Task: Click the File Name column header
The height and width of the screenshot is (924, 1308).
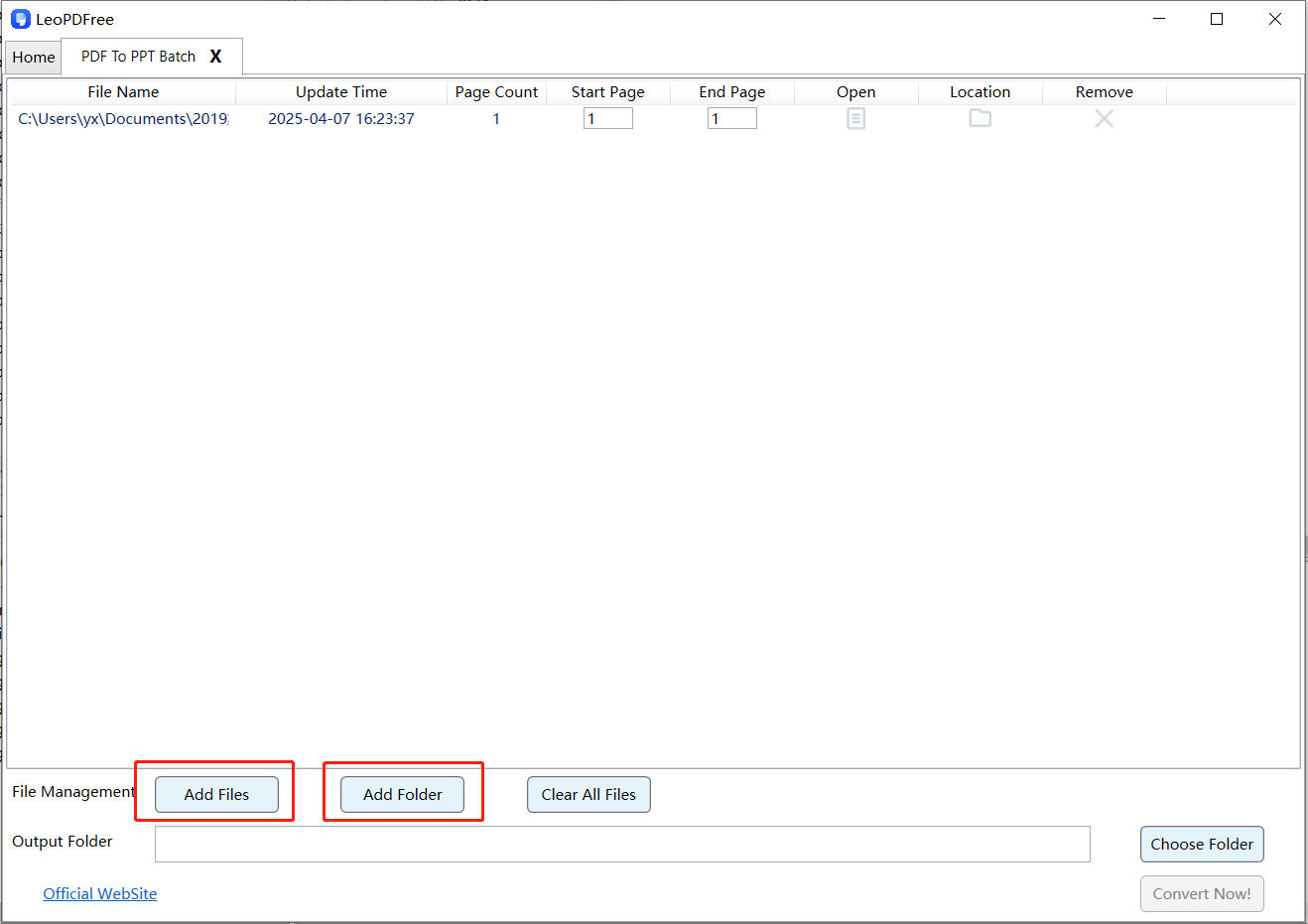Action: pos(123,91)
